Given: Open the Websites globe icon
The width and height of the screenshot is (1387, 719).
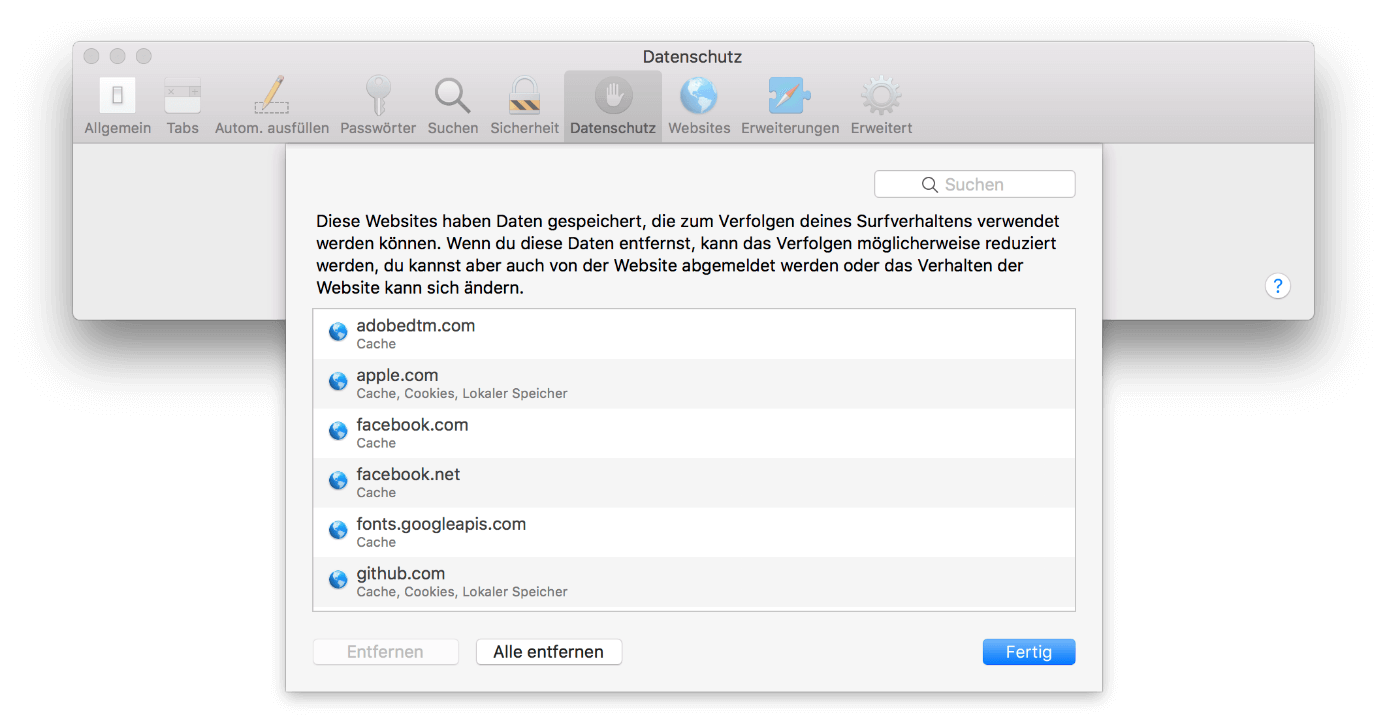Looking at the screenshot, I should (699, 96).
